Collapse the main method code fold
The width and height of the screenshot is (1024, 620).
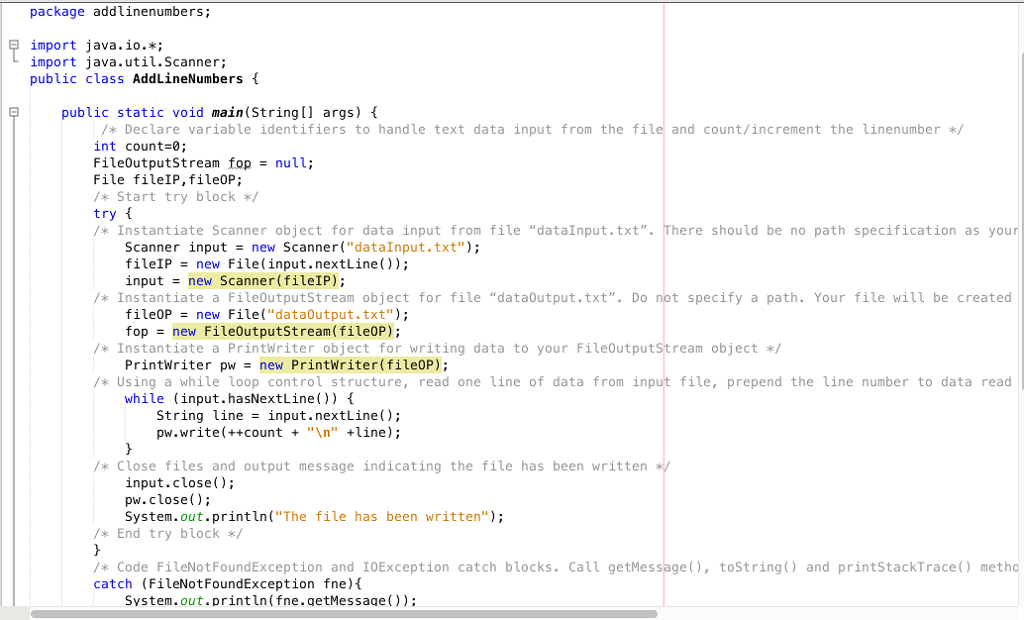click(x=12, y=112)
